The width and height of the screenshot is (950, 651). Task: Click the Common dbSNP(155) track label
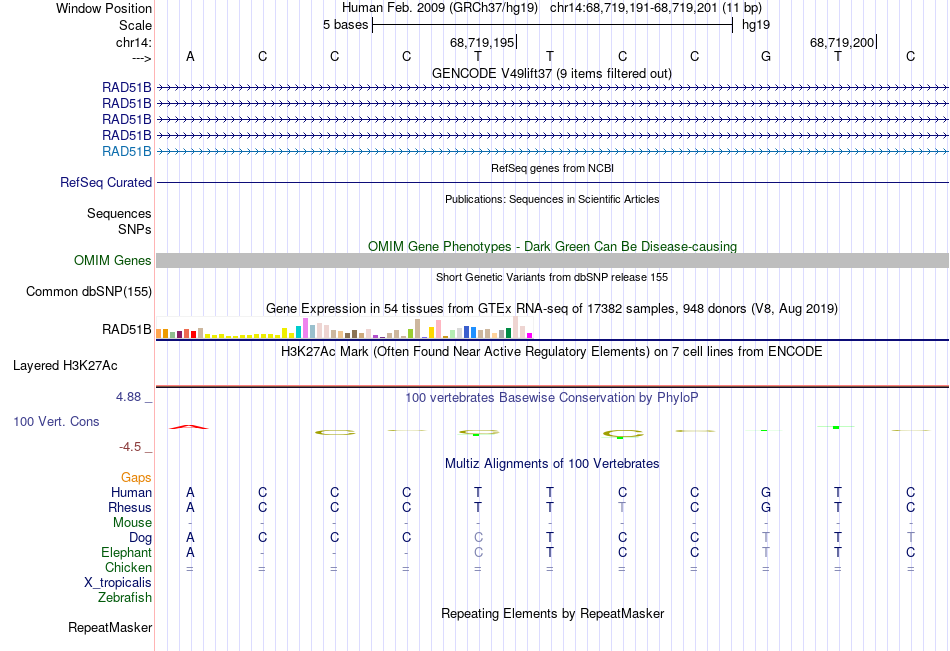click(x=89, y=292)
